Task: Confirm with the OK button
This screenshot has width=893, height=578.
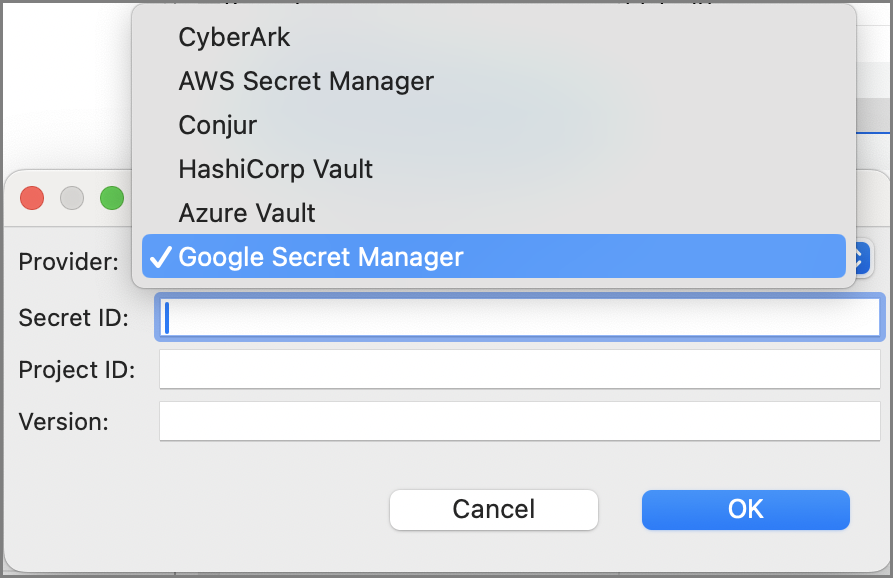Action: pyautogui.click(x=745, y=509)
